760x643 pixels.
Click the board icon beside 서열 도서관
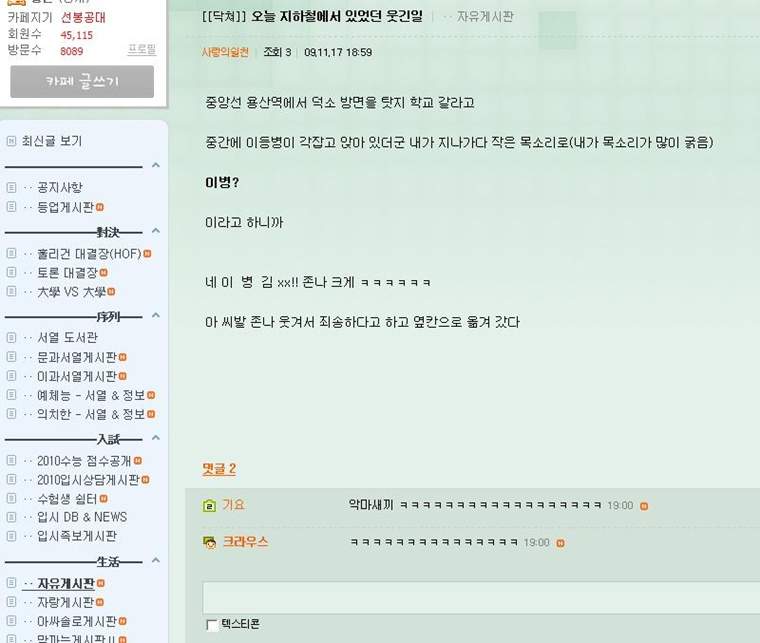(12, 337)
